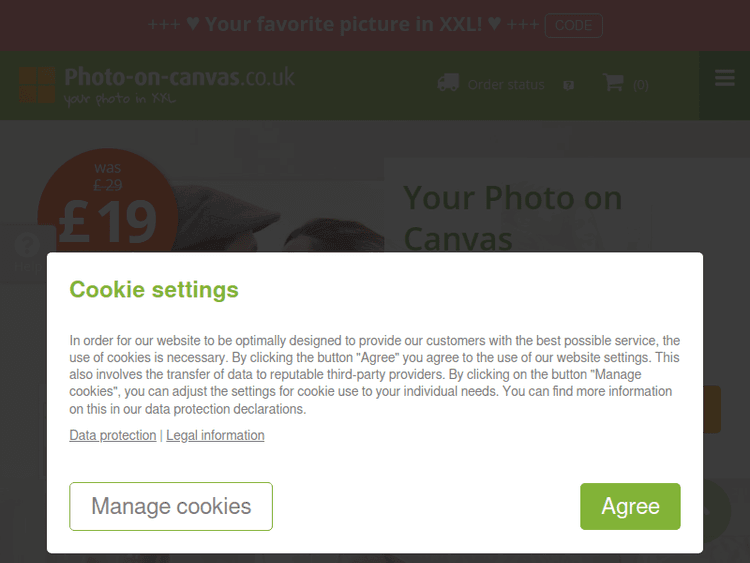Click the cart item count (0)
Screen dimensions: 750x563
(x=640, y=85)
